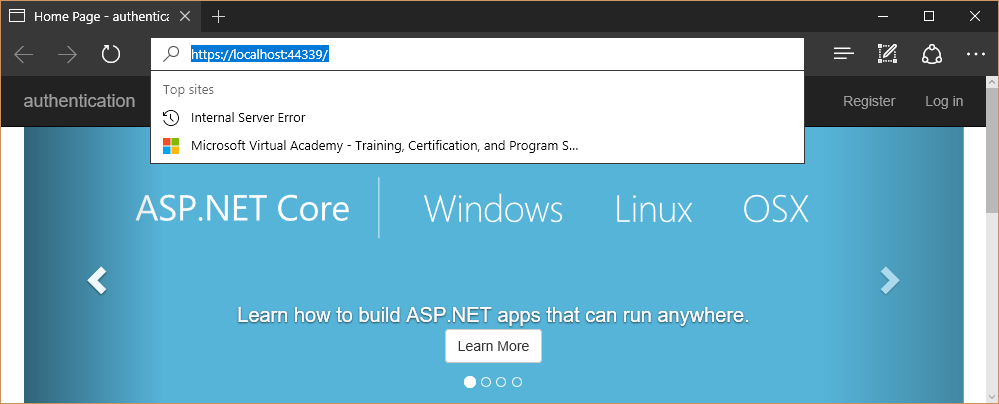The height and width of the screenshot is (404, 999).
Task: Open the Hub favorites icon
Action: coord(844,54)
